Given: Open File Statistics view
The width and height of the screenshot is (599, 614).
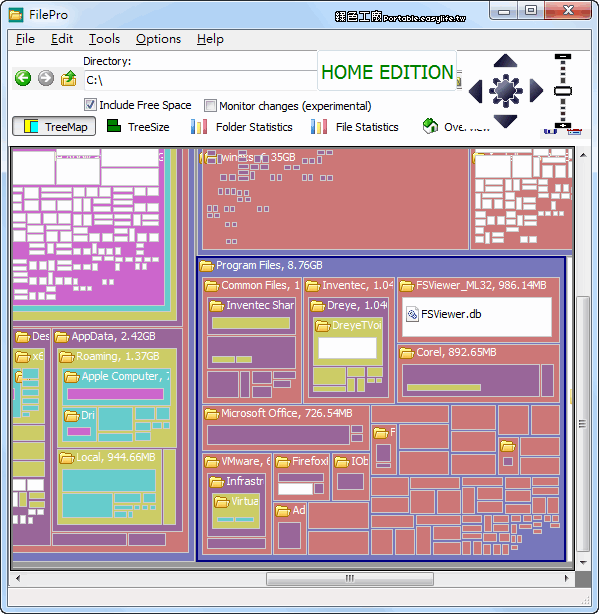Looking at the screenshot, I should [354, 127].
